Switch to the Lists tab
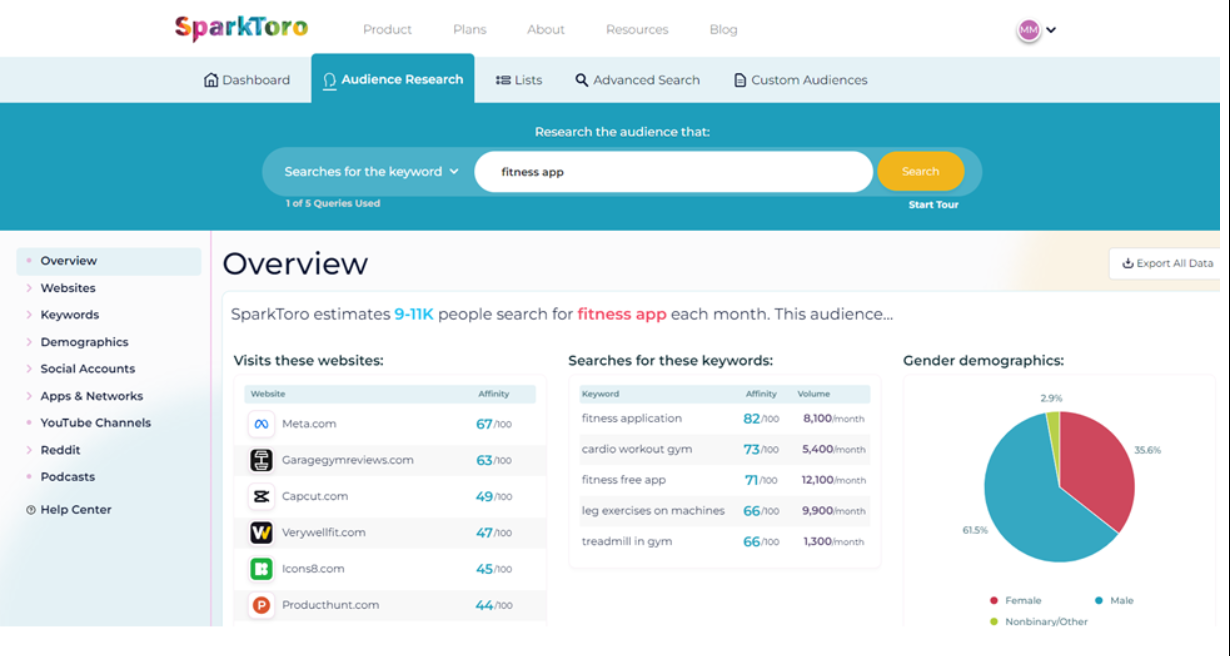Viewport: 1230px width, 656px height. coord(519,80)
